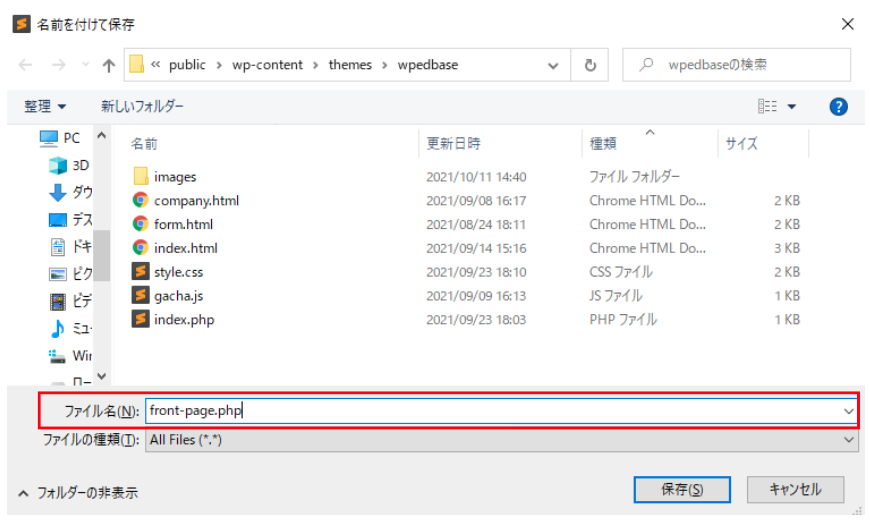Click date '2021/10/11 14:40'

click(476, 177)
